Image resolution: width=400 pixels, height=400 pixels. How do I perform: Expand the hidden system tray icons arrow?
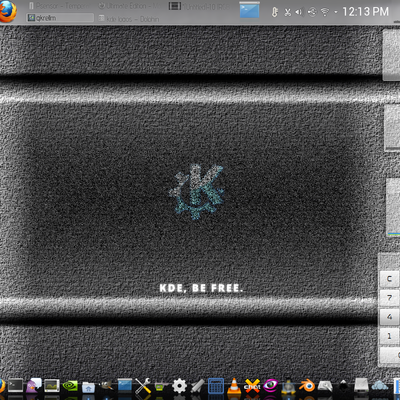point(336,12)
